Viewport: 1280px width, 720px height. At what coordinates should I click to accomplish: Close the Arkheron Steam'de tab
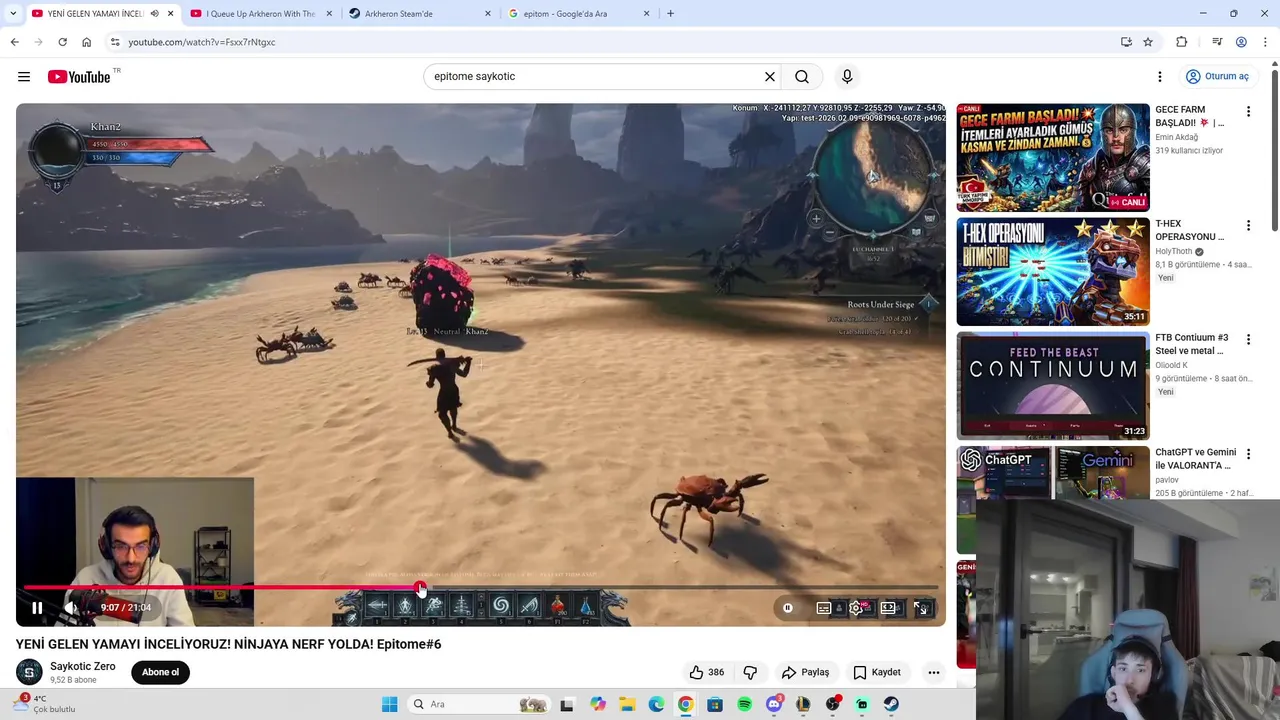pyautogui.click(x=488, y=14)
